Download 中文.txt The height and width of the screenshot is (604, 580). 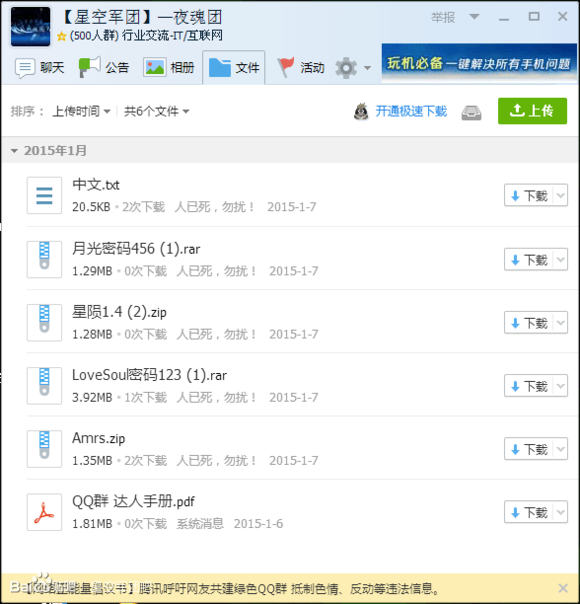[x=529, y=195]
